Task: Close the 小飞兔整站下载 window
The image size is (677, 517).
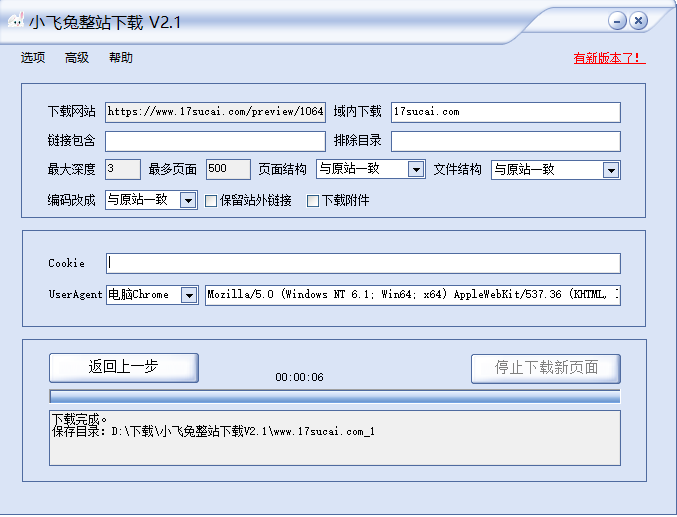Action: click(638, 21)
